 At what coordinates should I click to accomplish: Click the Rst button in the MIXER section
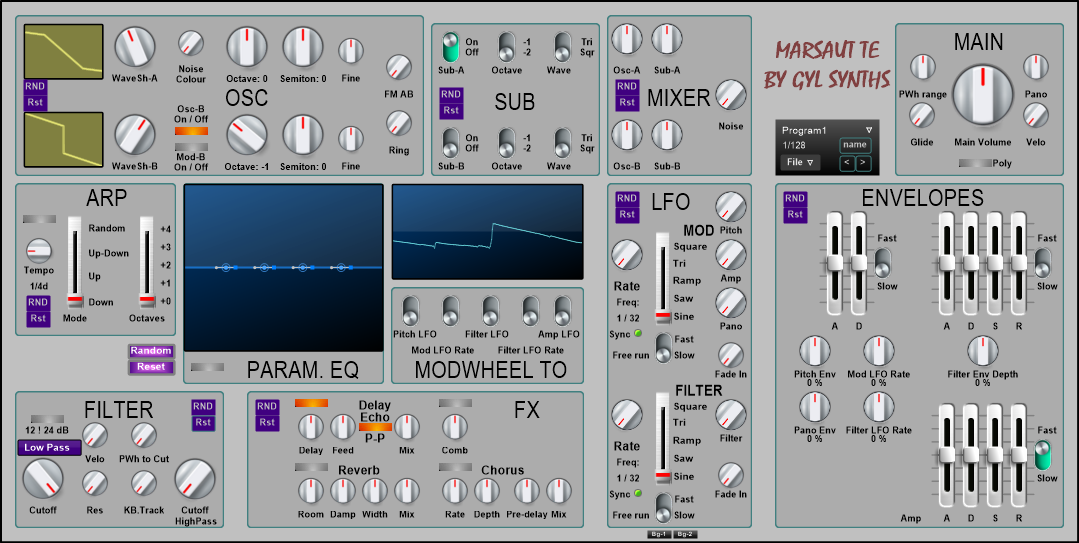point(627,102)
